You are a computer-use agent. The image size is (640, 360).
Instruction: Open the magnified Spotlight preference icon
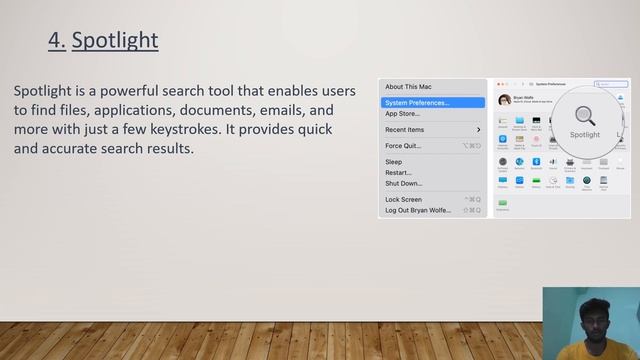[x=585, y=116]
